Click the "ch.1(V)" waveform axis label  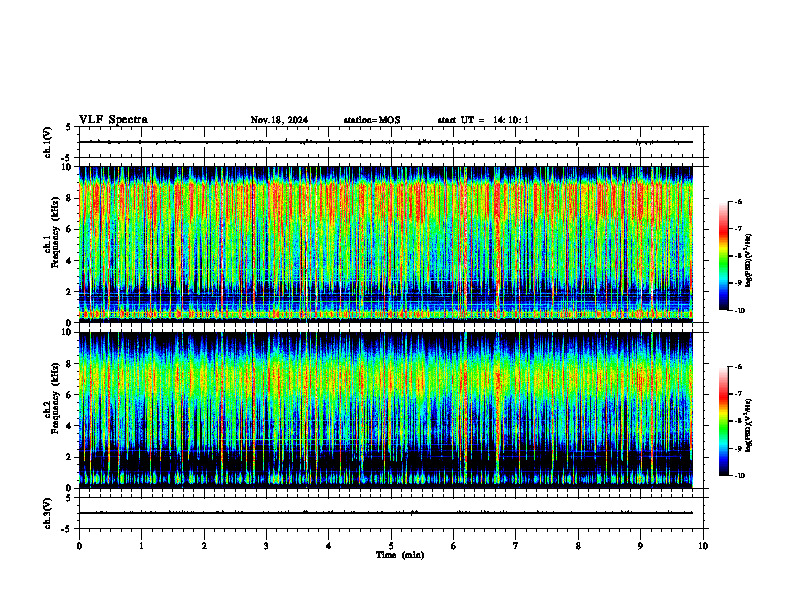[x=47, y=142]
